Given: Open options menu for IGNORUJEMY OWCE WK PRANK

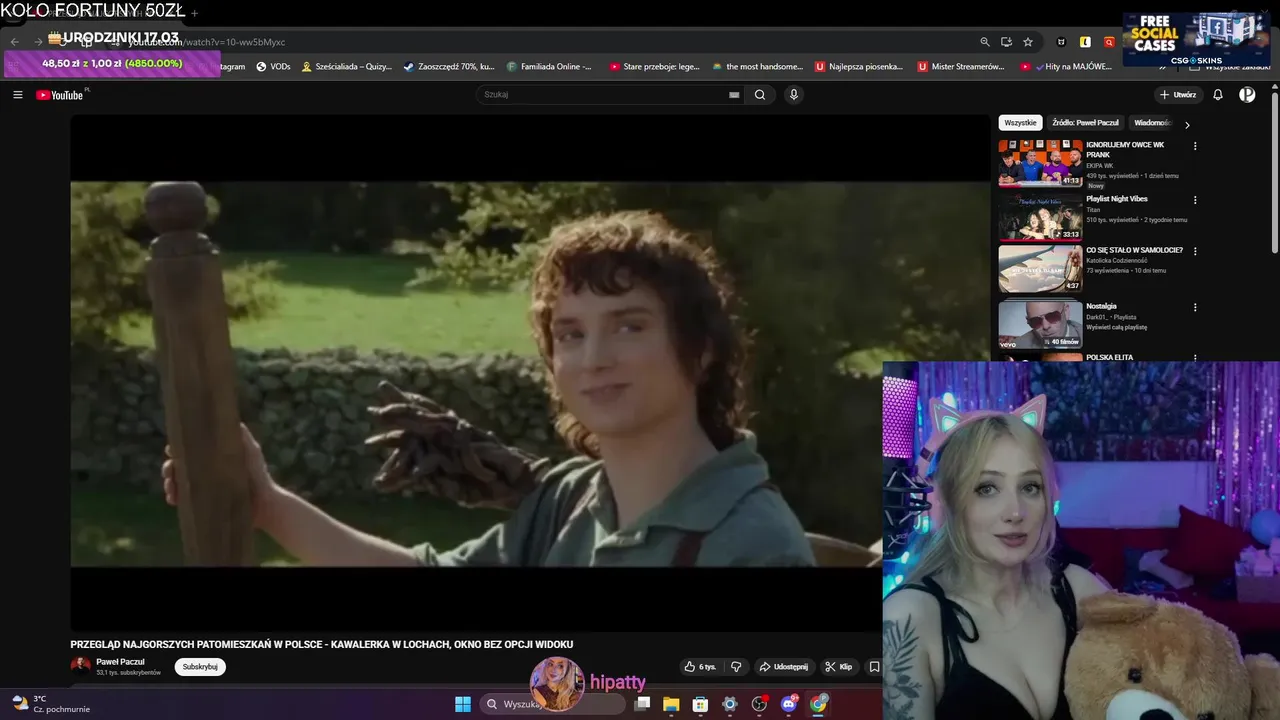Looking at the screenshot, I should pyautogui.click(x=1195, y=146).
